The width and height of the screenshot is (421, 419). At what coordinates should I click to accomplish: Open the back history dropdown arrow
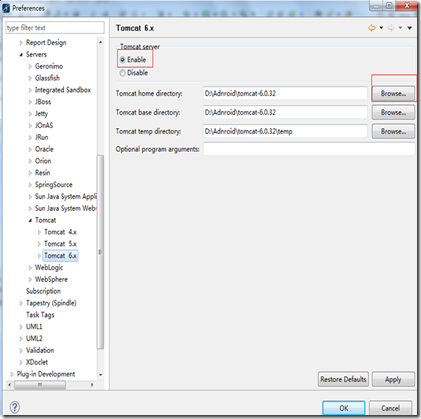381,28
